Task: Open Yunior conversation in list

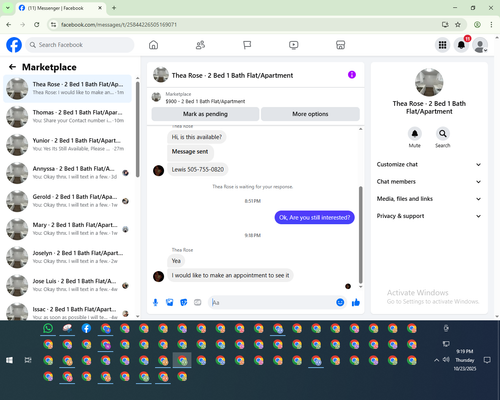Action: tap(67, 145)
